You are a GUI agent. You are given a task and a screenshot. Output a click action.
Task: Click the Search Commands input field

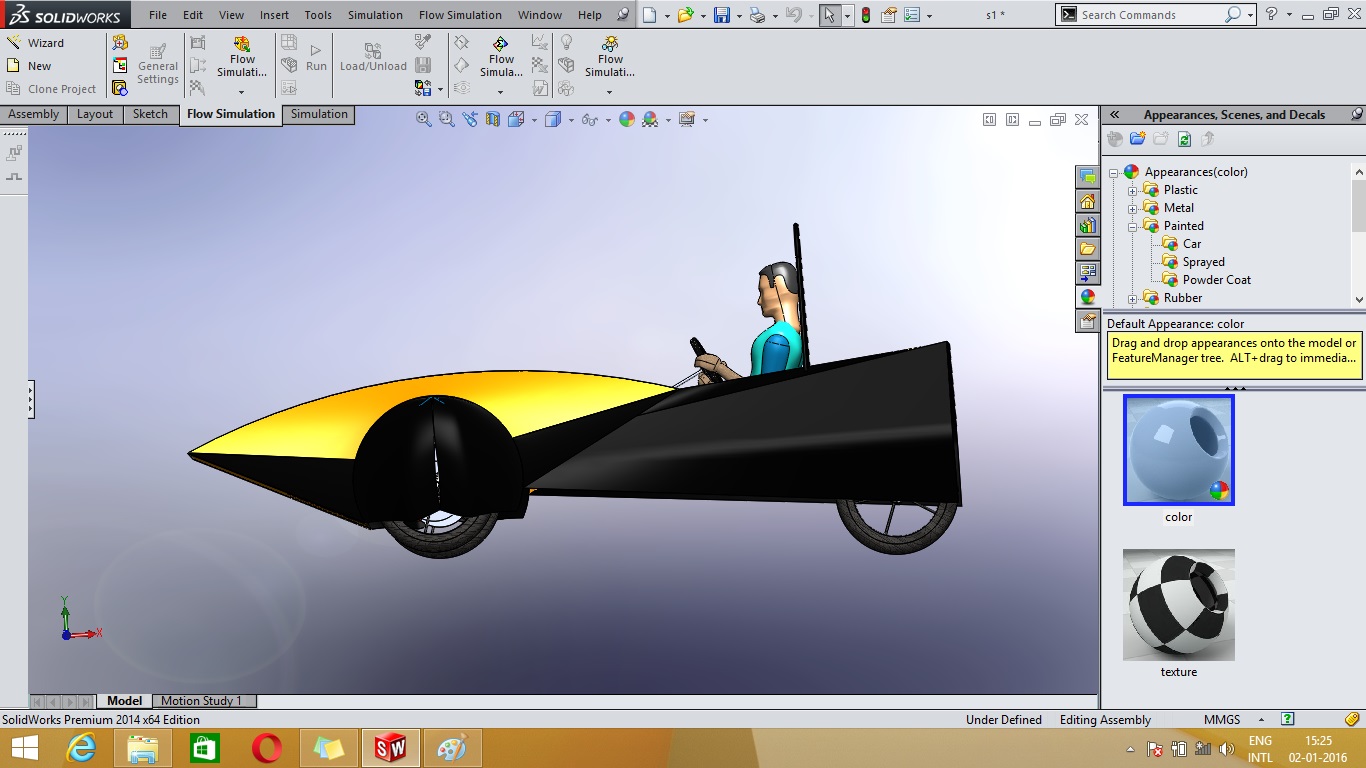point(1150,15)
